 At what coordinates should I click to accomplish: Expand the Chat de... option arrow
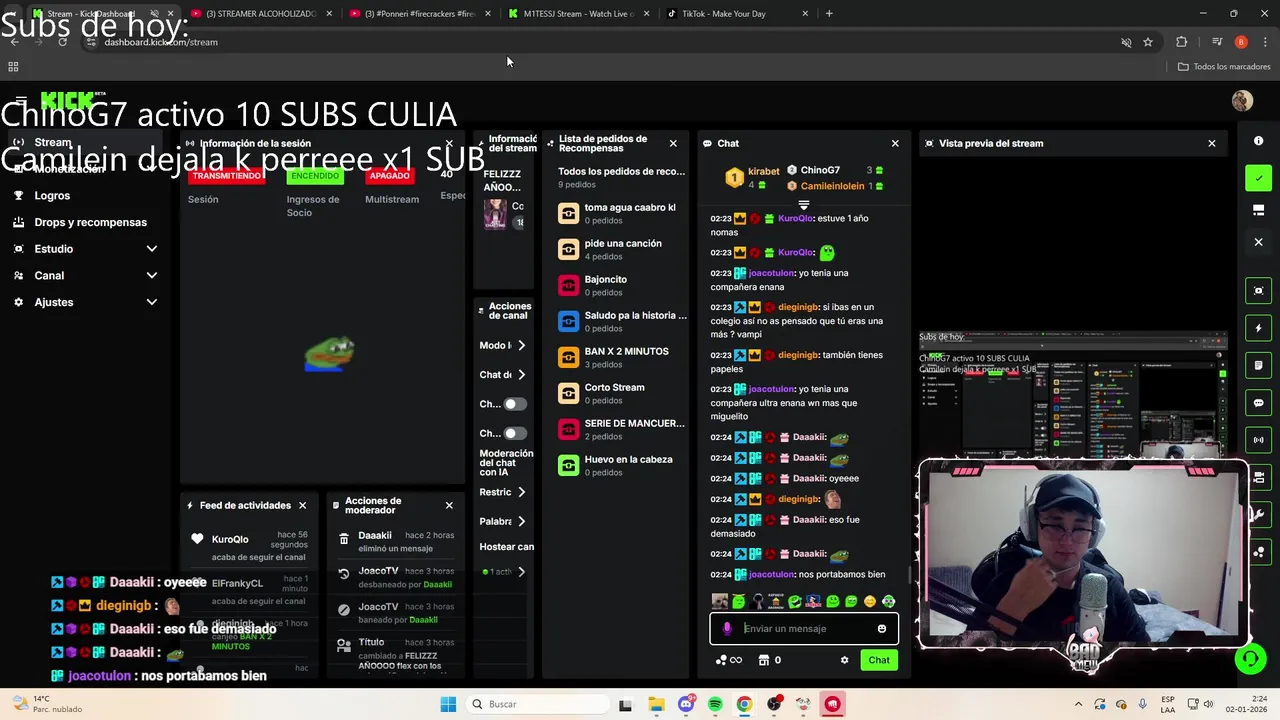pos(521,375)
